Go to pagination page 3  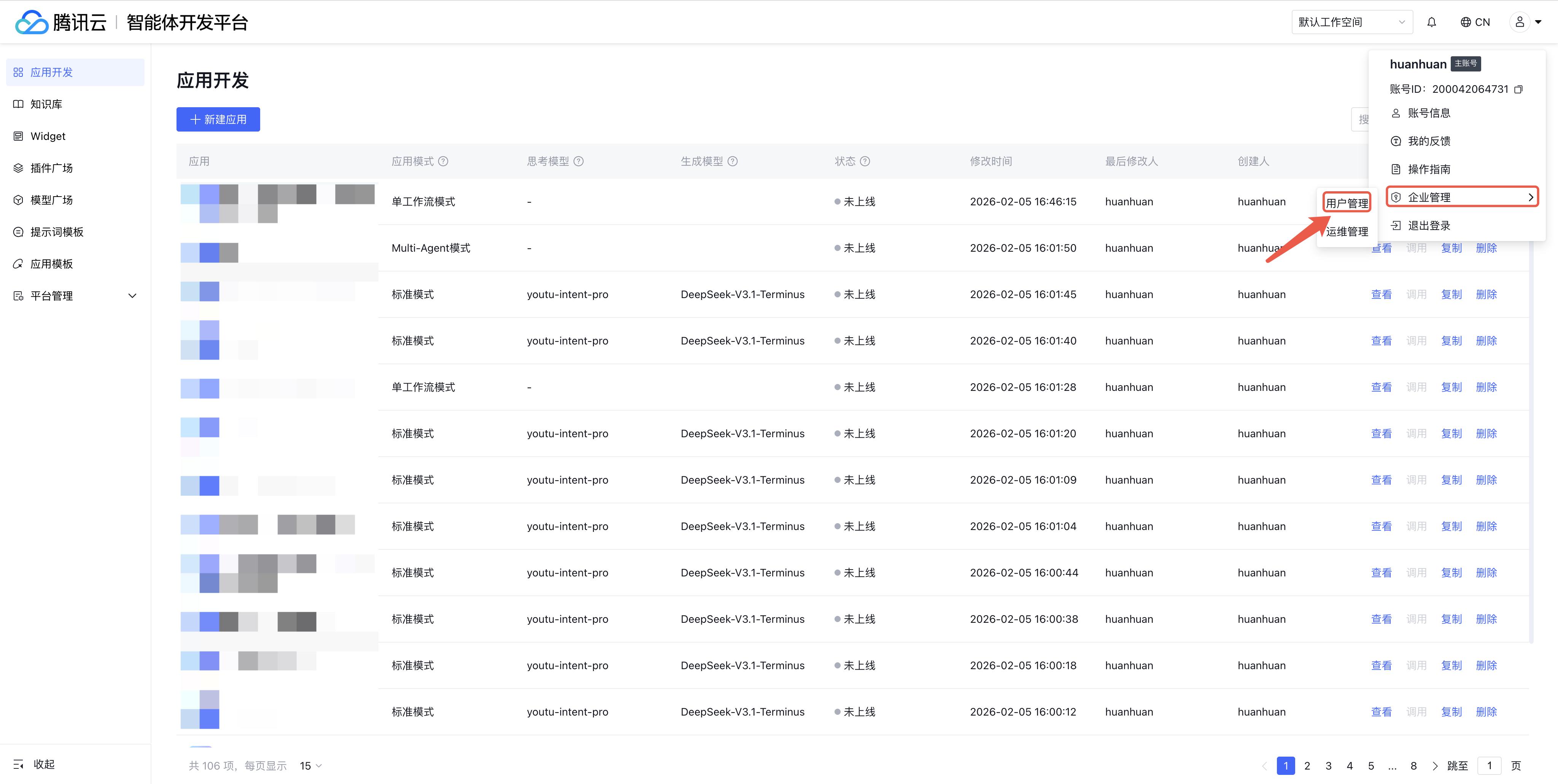point(1328,766)
